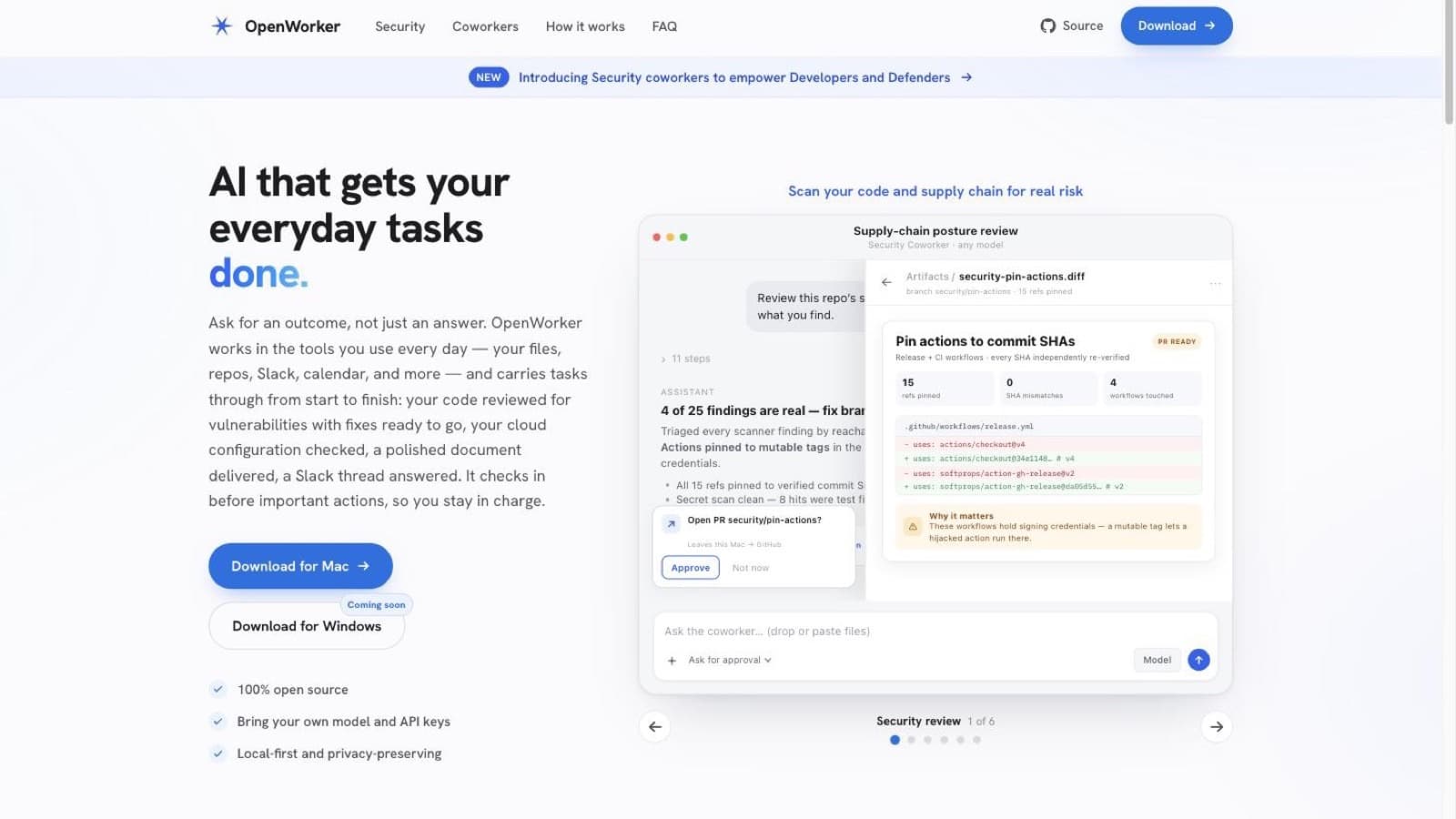
Task: Advance to the next carousel slide arrow
Action: (x=1217, y=726)
